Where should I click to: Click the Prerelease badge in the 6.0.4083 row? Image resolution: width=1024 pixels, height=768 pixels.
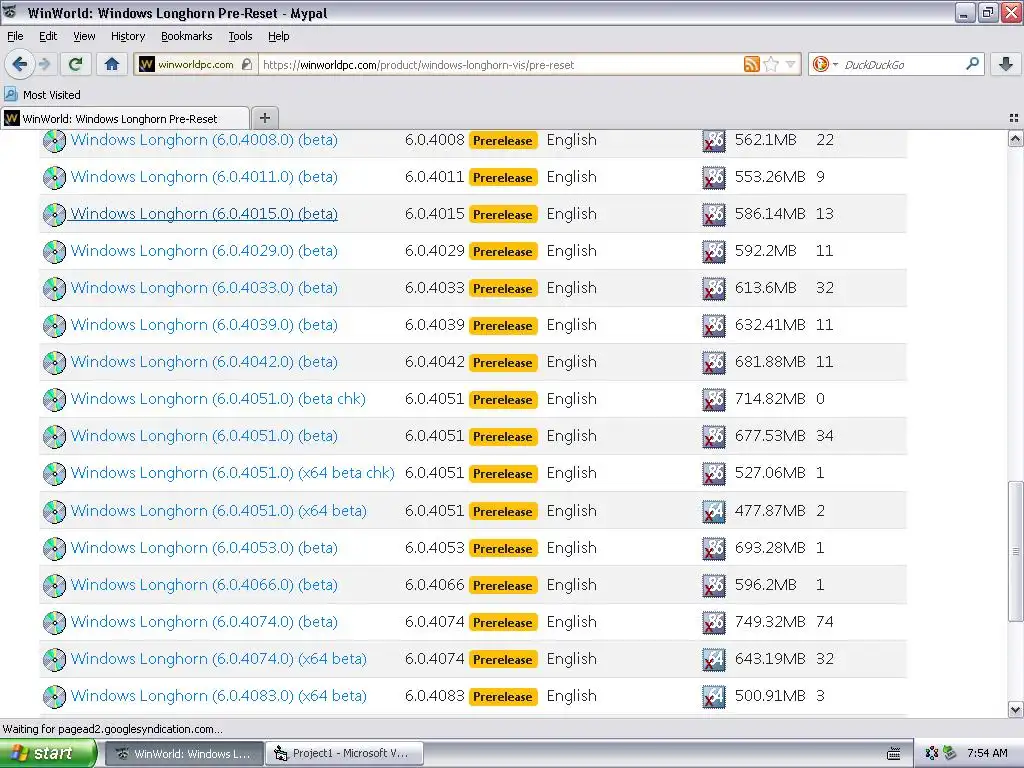503,697
